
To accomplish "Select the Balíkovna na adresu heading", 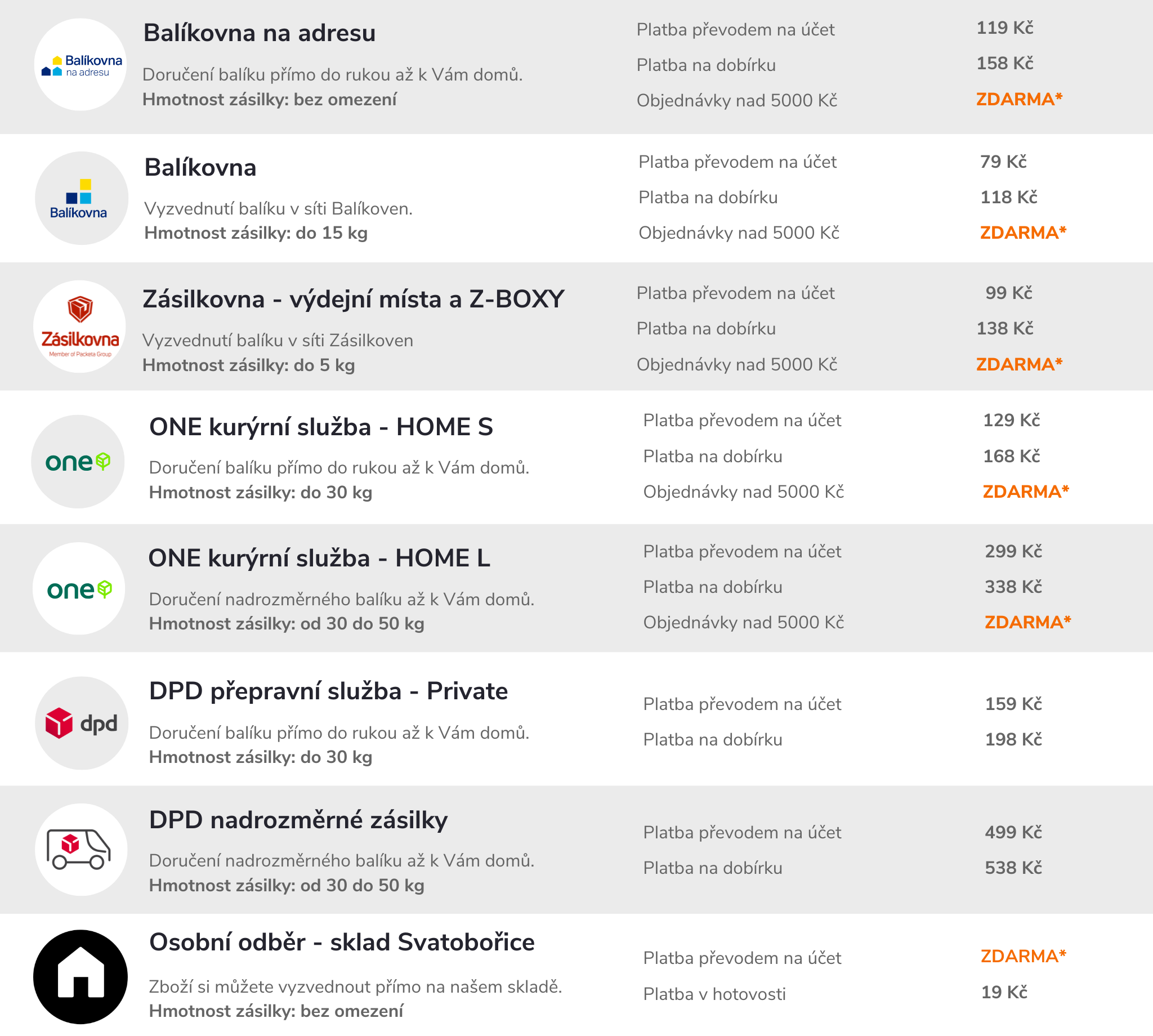I will pyautogui.click(x=259, y=33).
